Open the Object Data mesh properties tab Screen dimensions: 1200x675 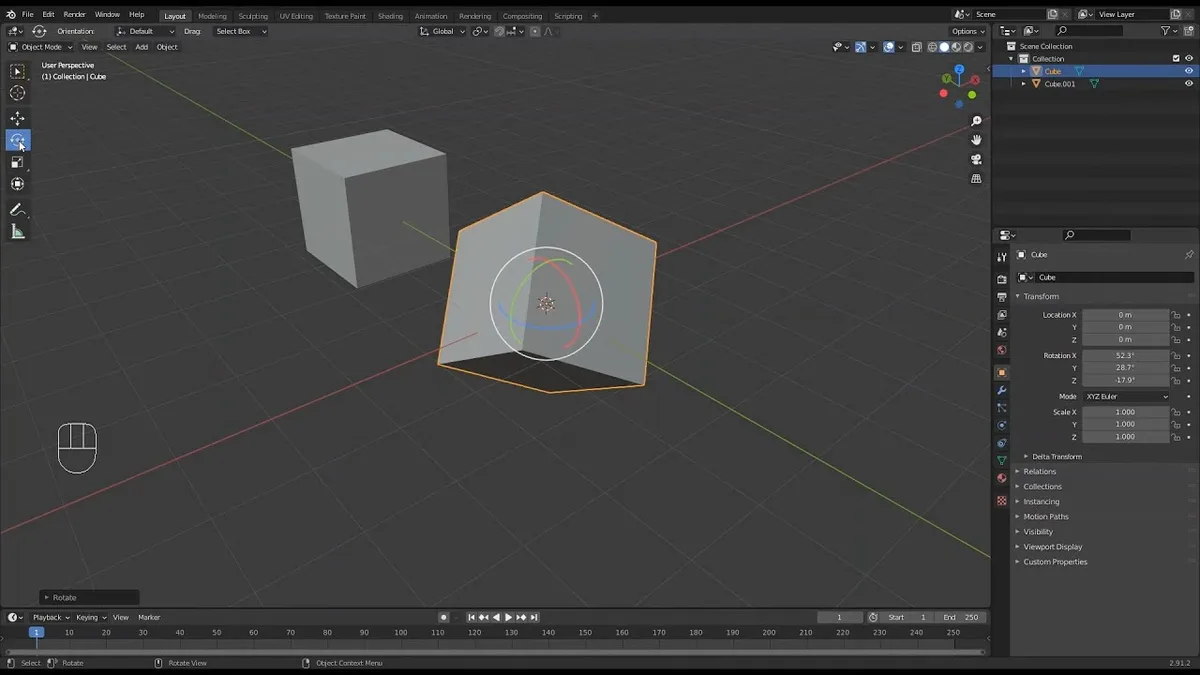pos(1001,461)
